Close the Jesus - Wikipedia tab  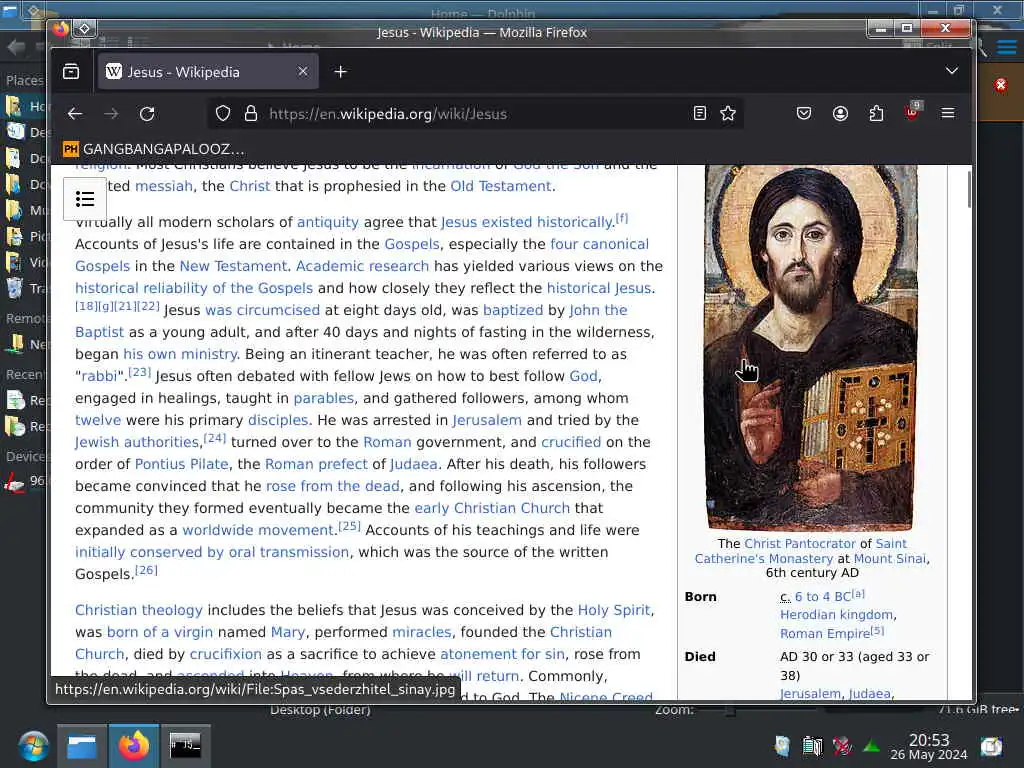tap(302, 71)
